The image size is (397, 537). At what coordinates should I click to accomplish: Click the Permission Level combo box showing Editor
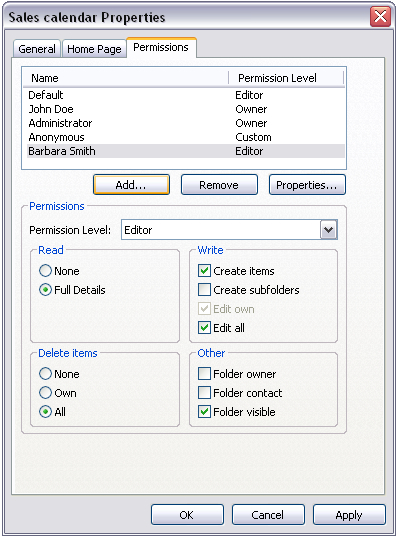229,230
